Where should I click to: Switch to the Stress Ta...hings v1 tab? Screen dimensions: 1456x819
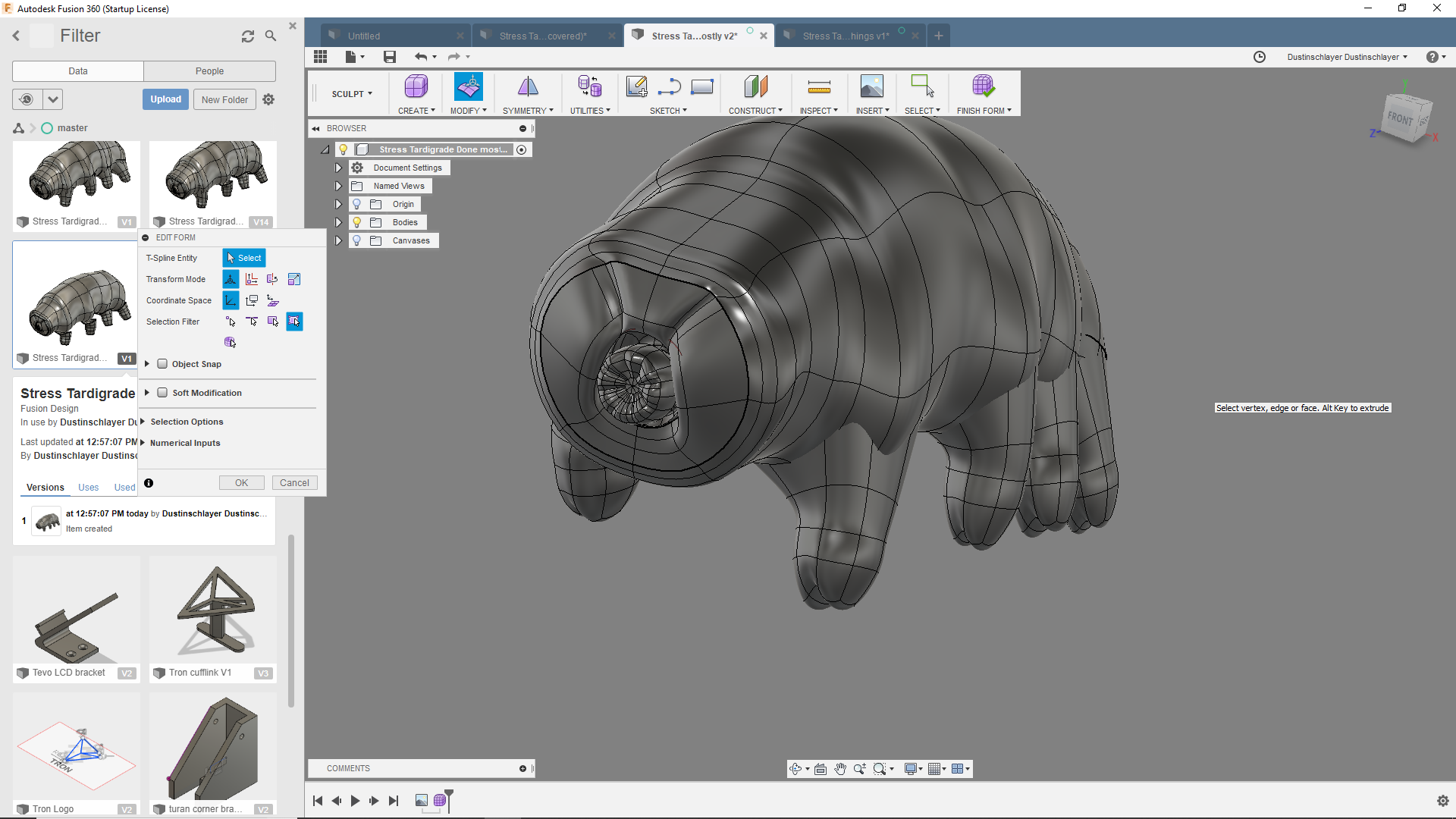[x=849, y=36]
